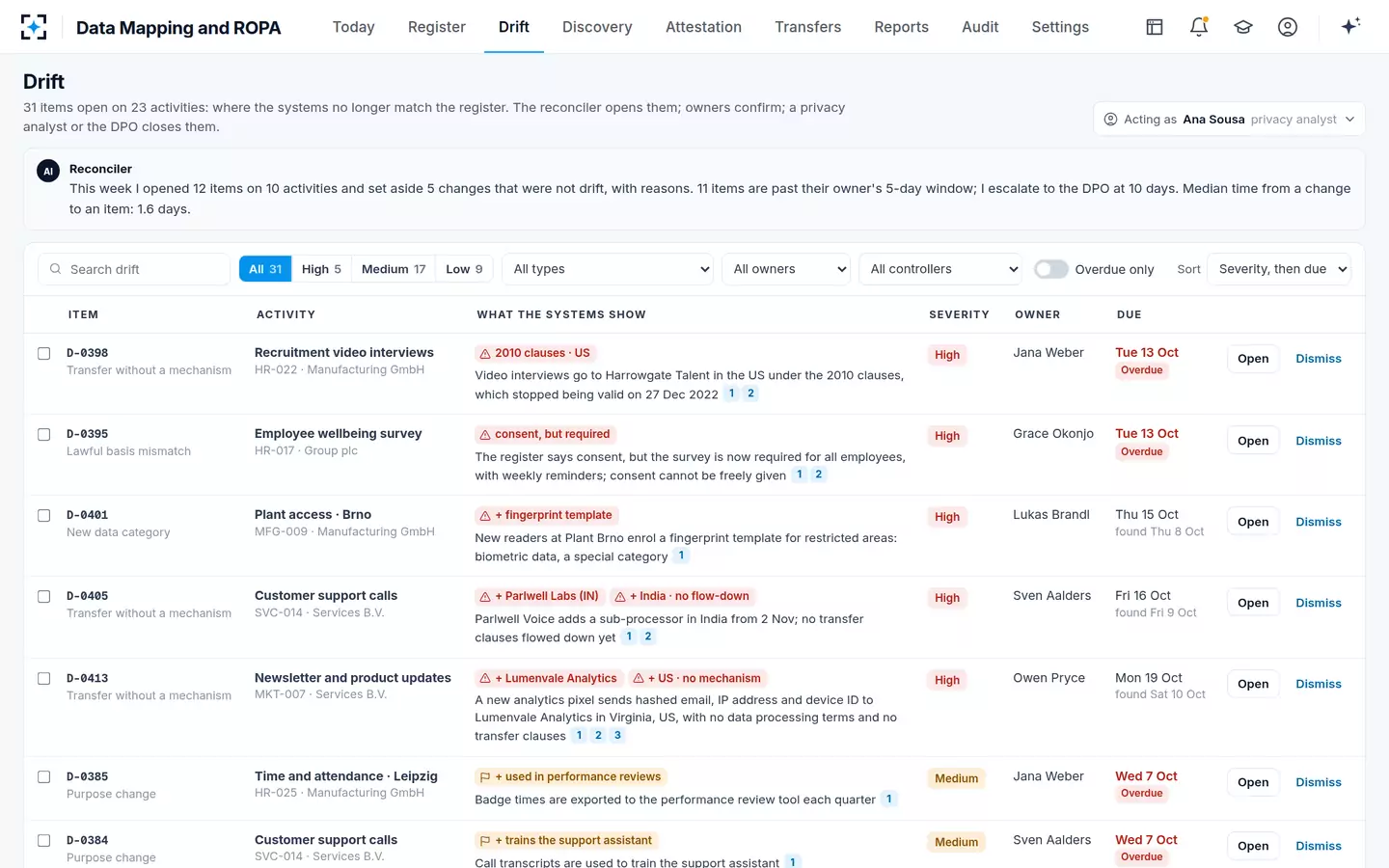Click the 'Plant access · Brno' activity

click(x=313, y=515)
